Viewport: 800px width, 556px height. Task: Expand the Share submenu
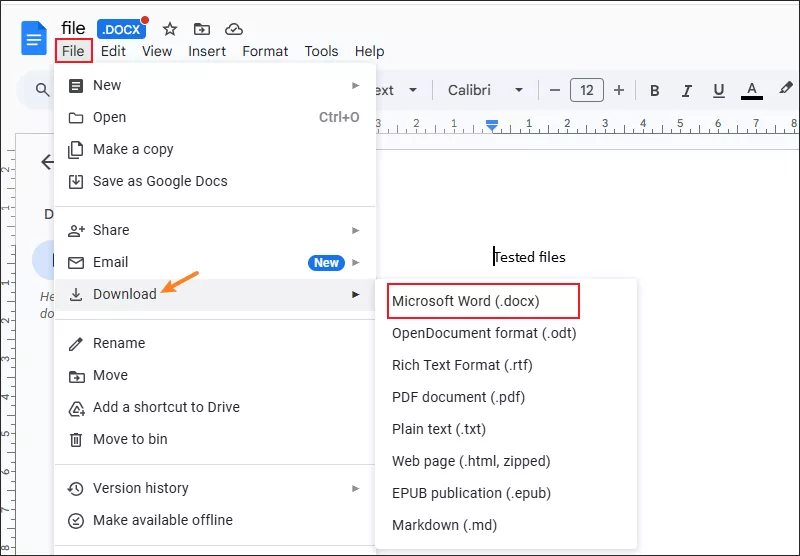tap(215, 231)
